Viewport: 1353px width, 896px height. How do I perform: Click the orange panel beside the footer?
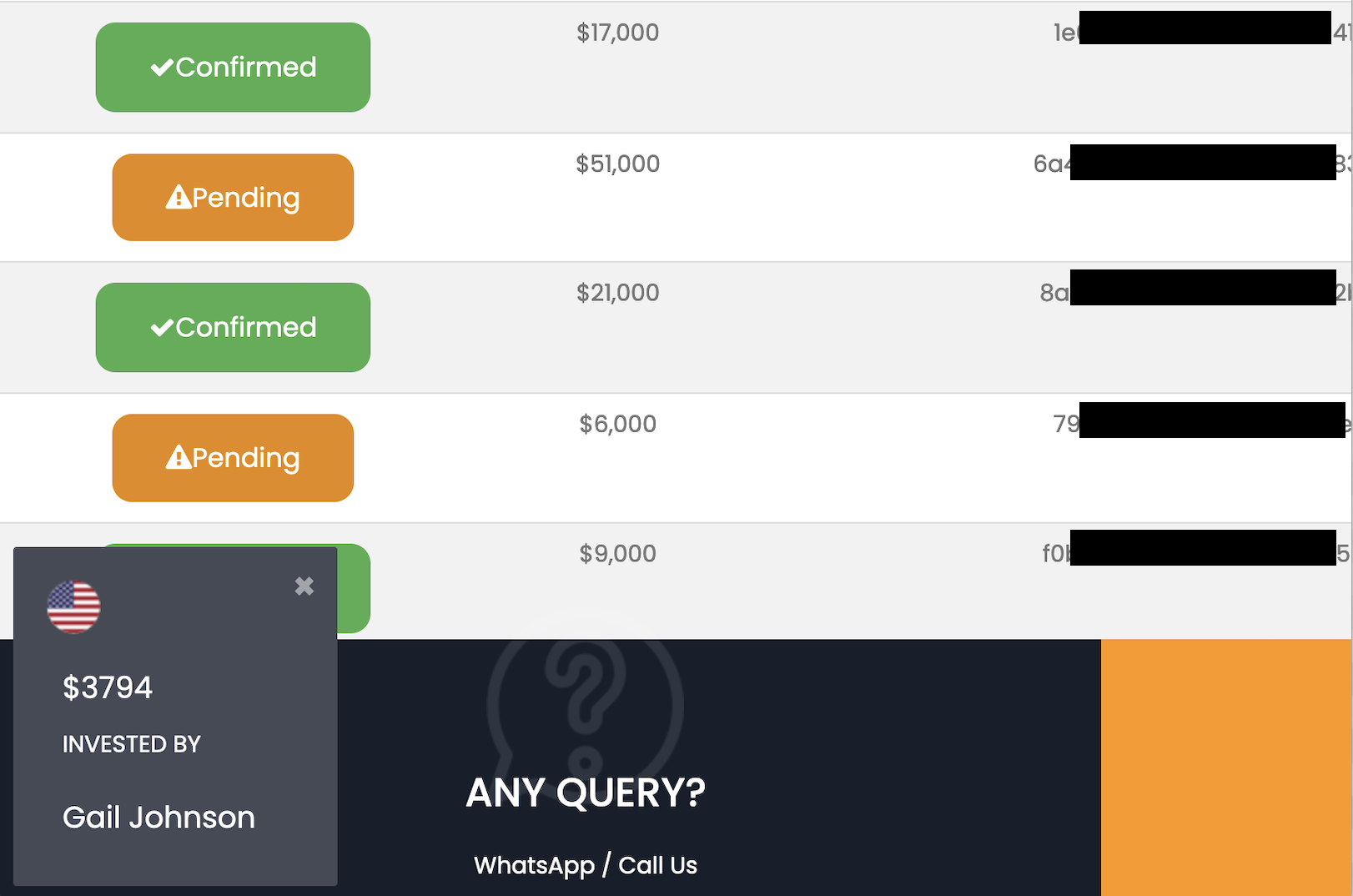tap(1226, 768)
